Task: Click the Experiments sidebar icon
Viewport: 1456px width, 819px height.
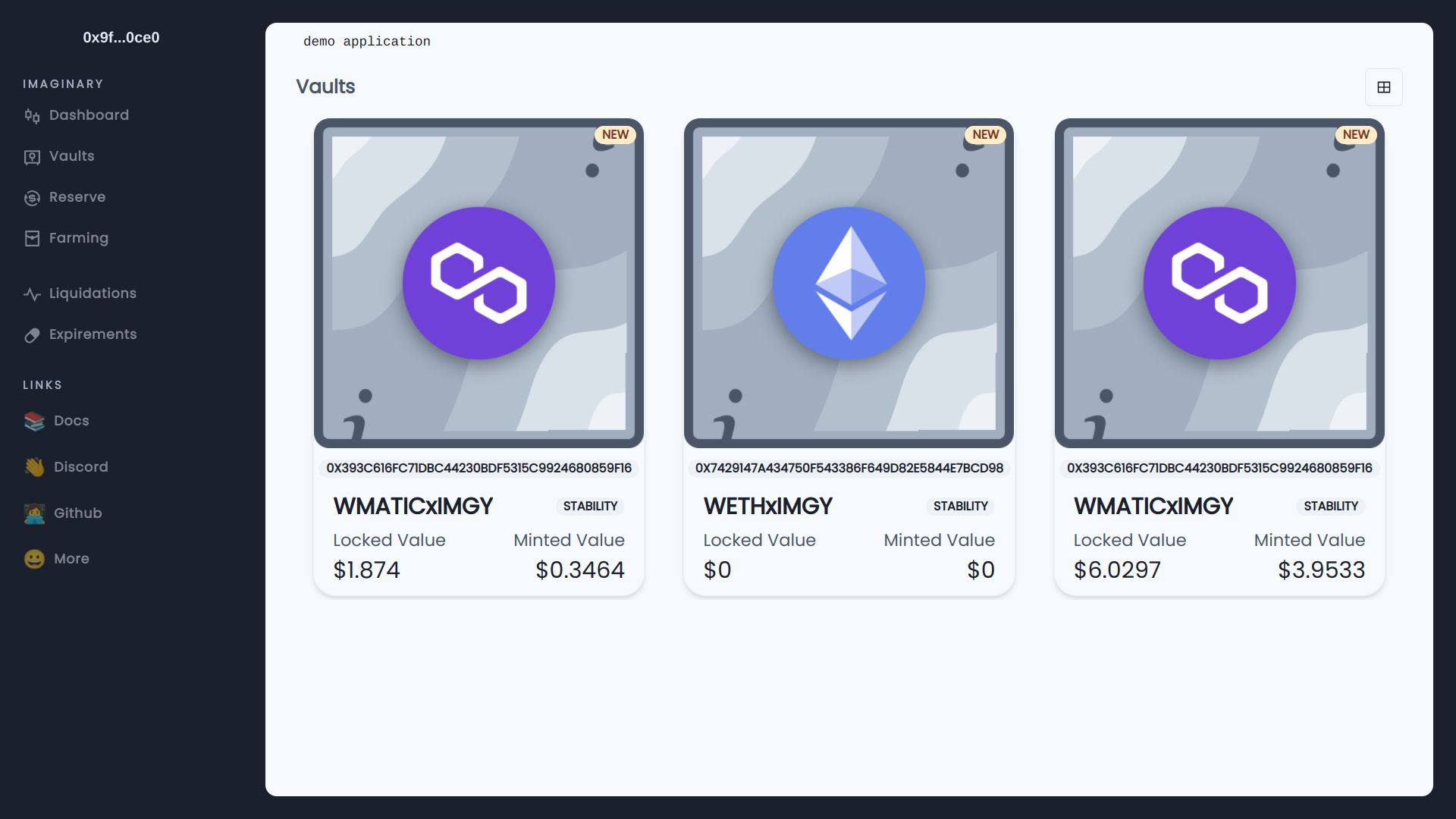Action: point(31,335)
